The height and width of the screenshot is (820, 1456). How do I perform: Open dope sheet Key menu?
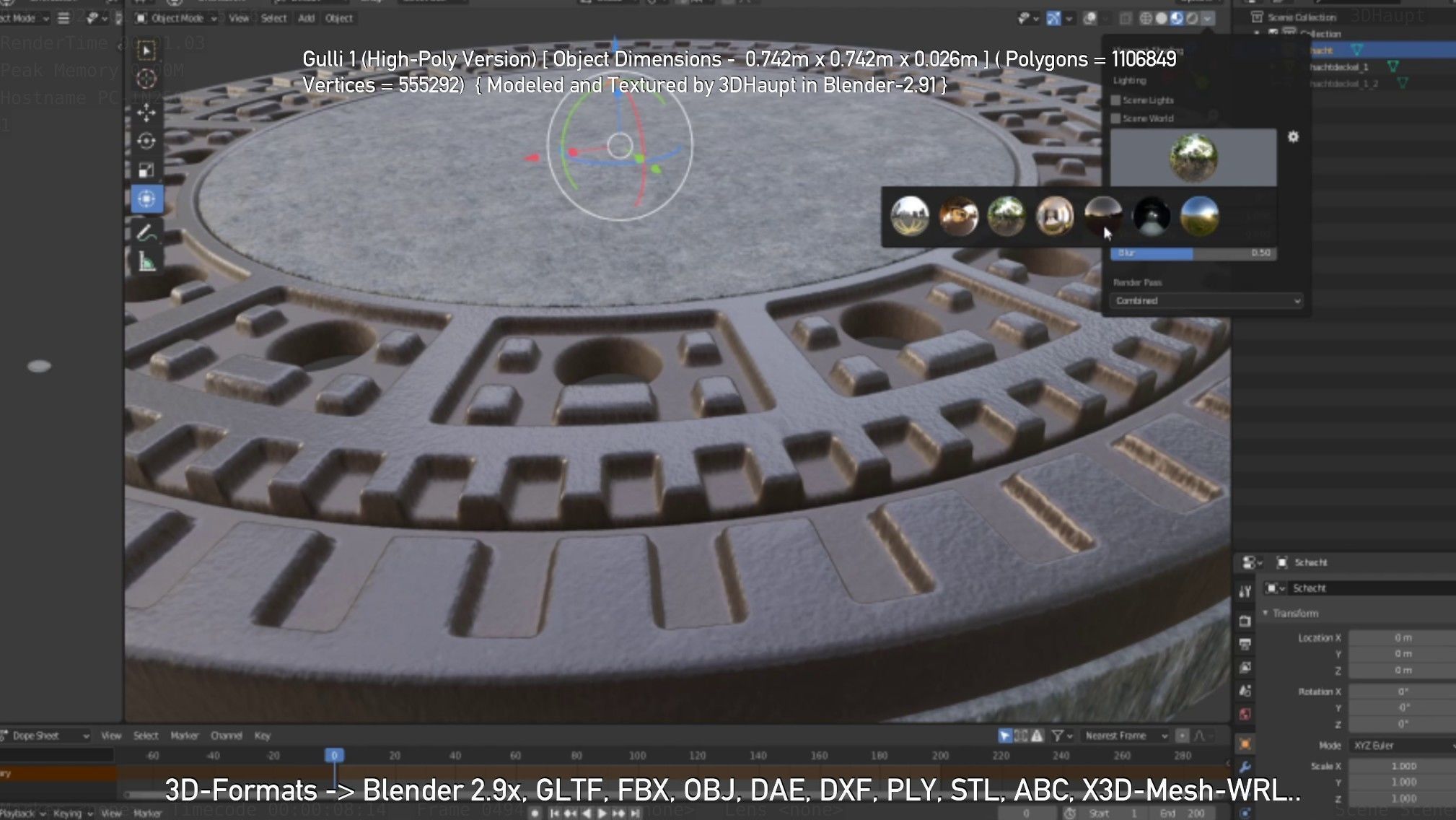pyautogui.click(x=262, y=736)
